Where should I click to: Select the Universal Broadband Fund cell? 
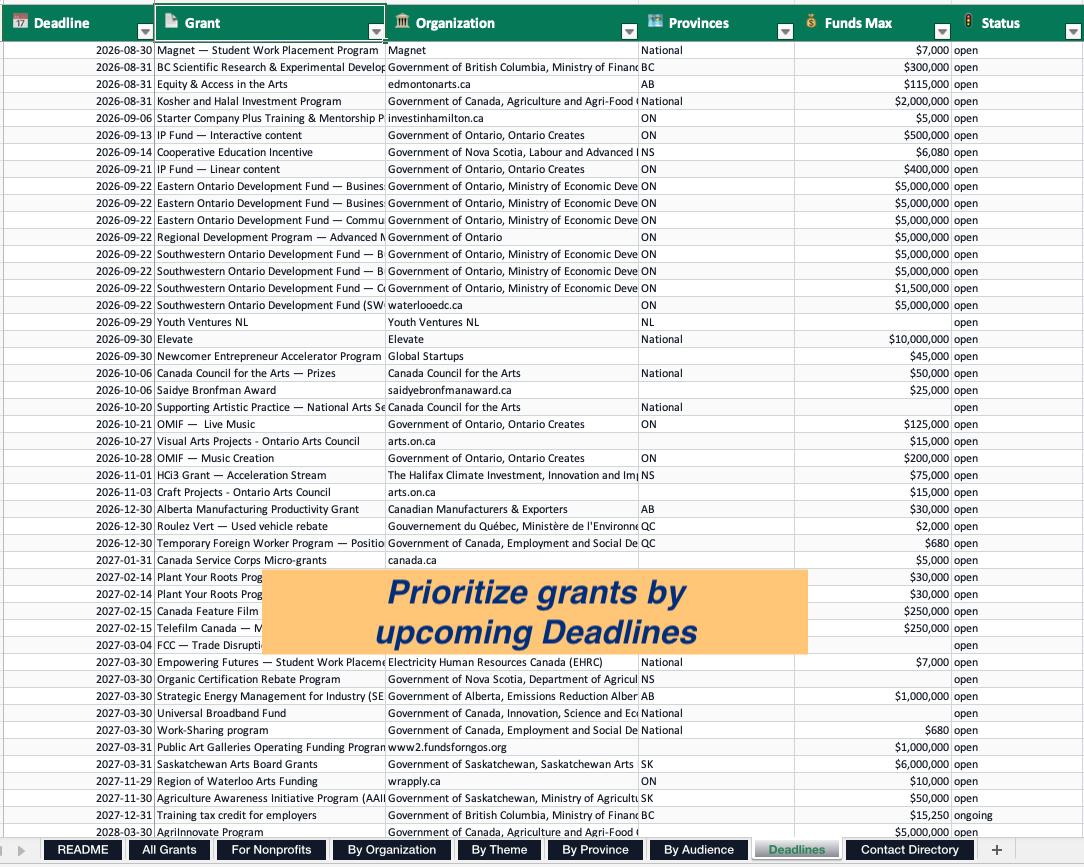pyautogui.click(x=270, y=714)
